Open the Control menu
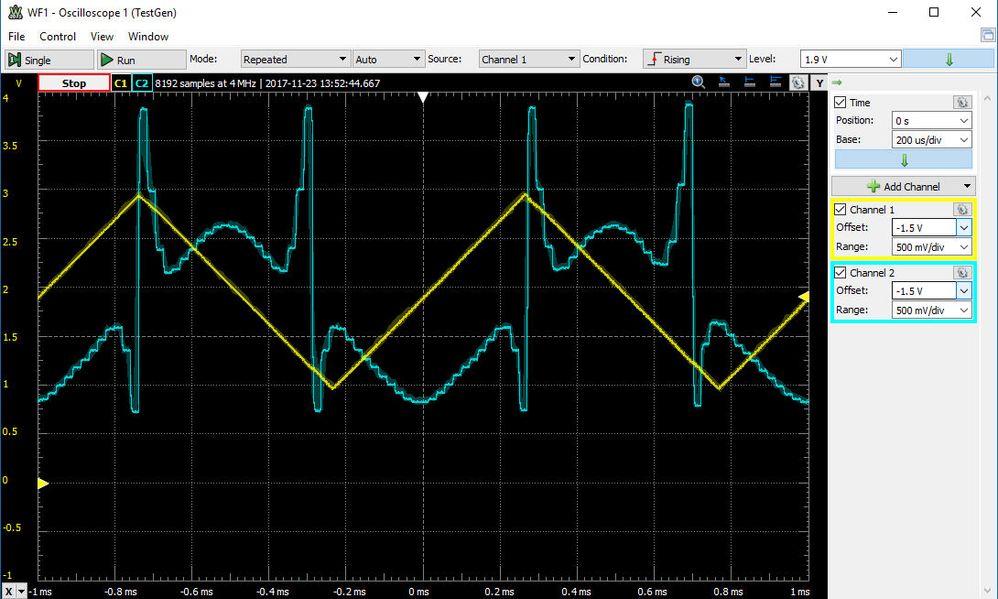 tap(57, 36)
